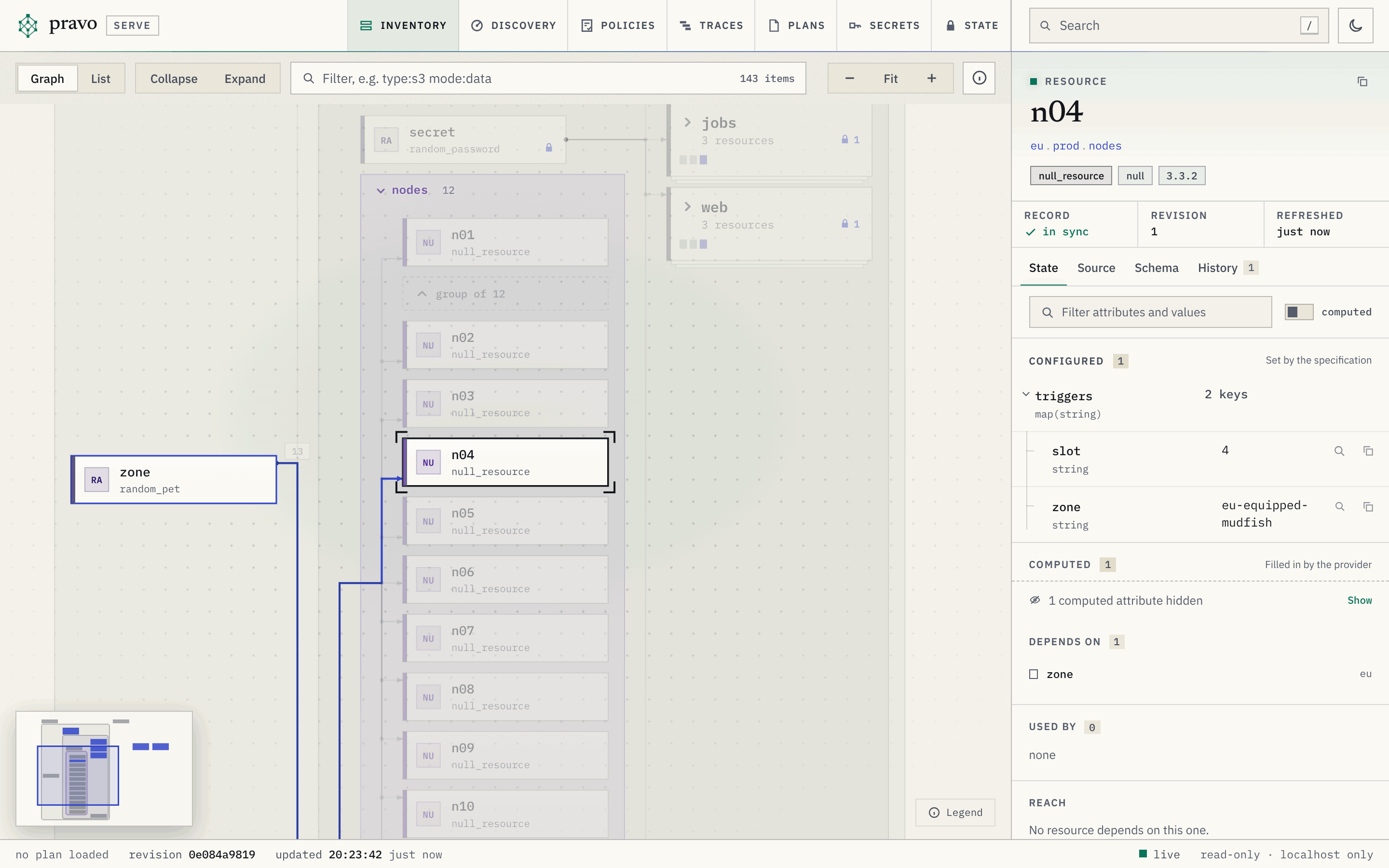
Task: Click the hidden-eye icon beside computed attribute
Action: pos(1035,600)
